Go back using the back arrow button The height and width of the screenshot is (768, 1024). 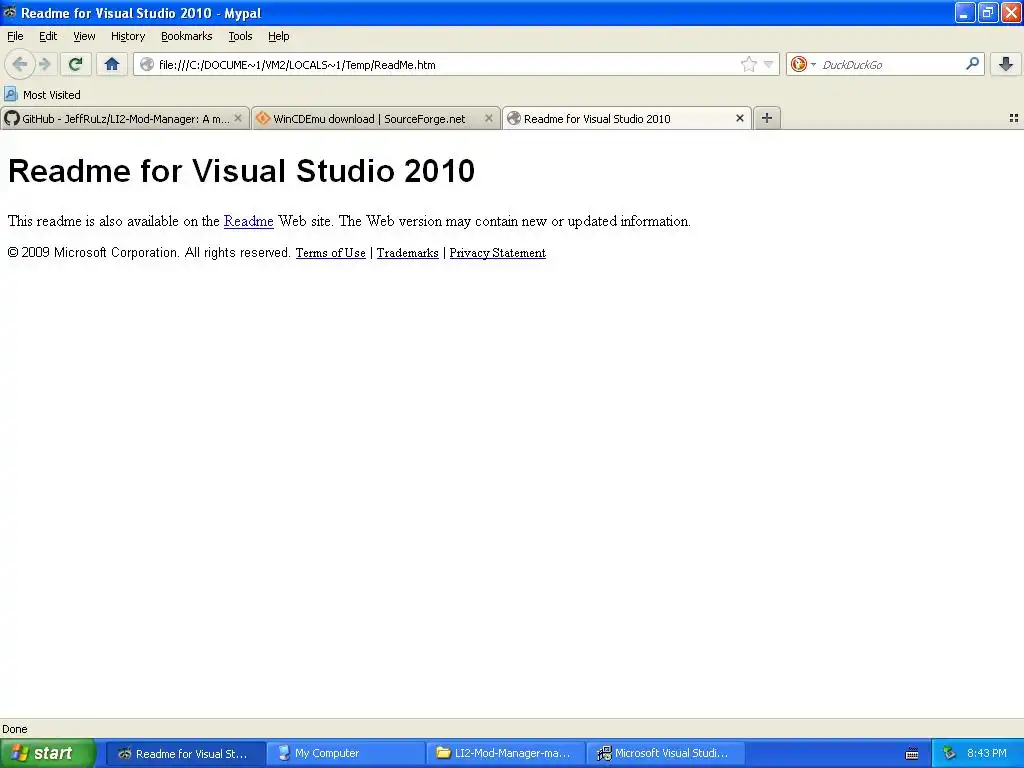(x=19, y=65)
